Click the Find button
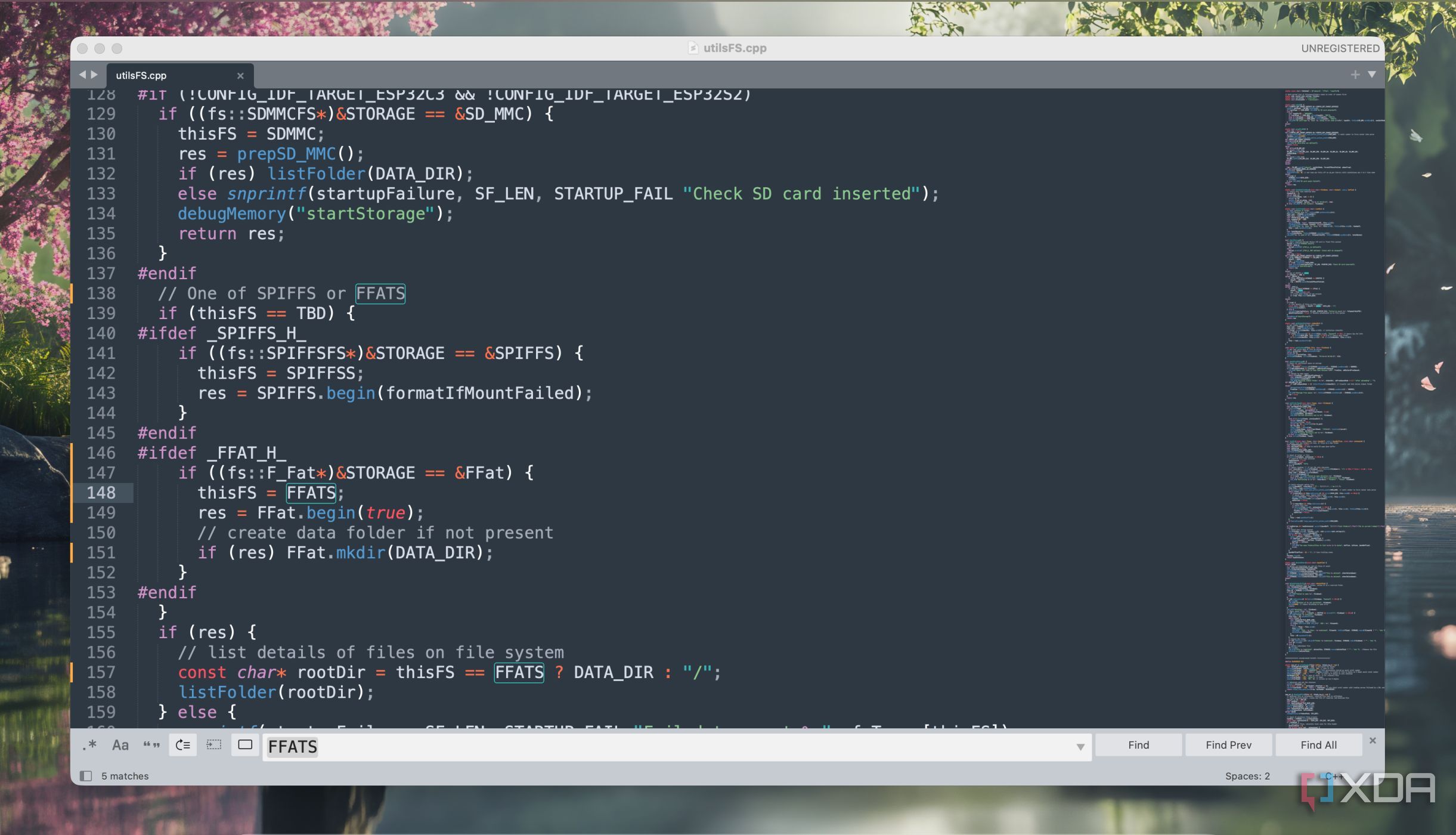 (1138, 745)
